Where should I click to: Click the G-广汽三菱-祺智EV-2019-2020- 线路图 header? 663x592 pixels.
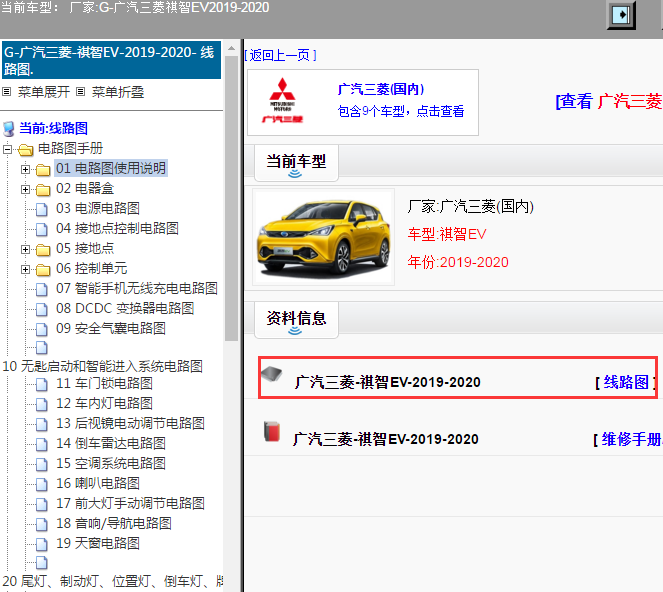pos(111,60)
